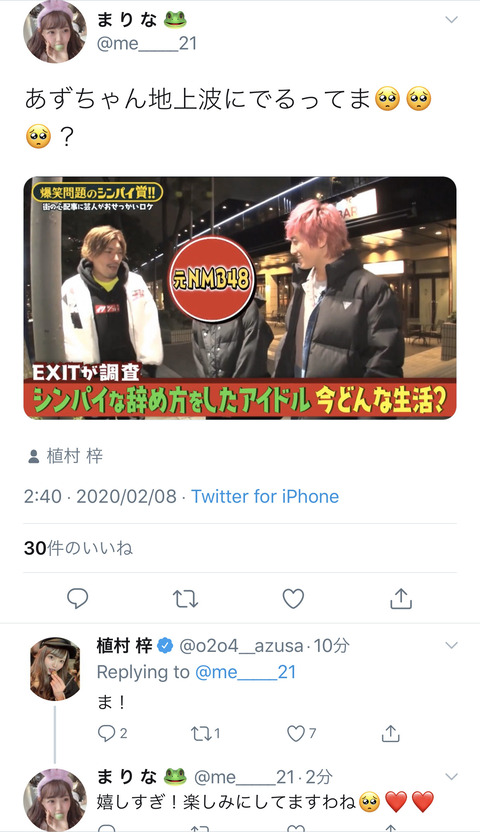Open 植村 梓's profile avatar in reply
This screenshot has width=480, height=832.
(55, 669)
